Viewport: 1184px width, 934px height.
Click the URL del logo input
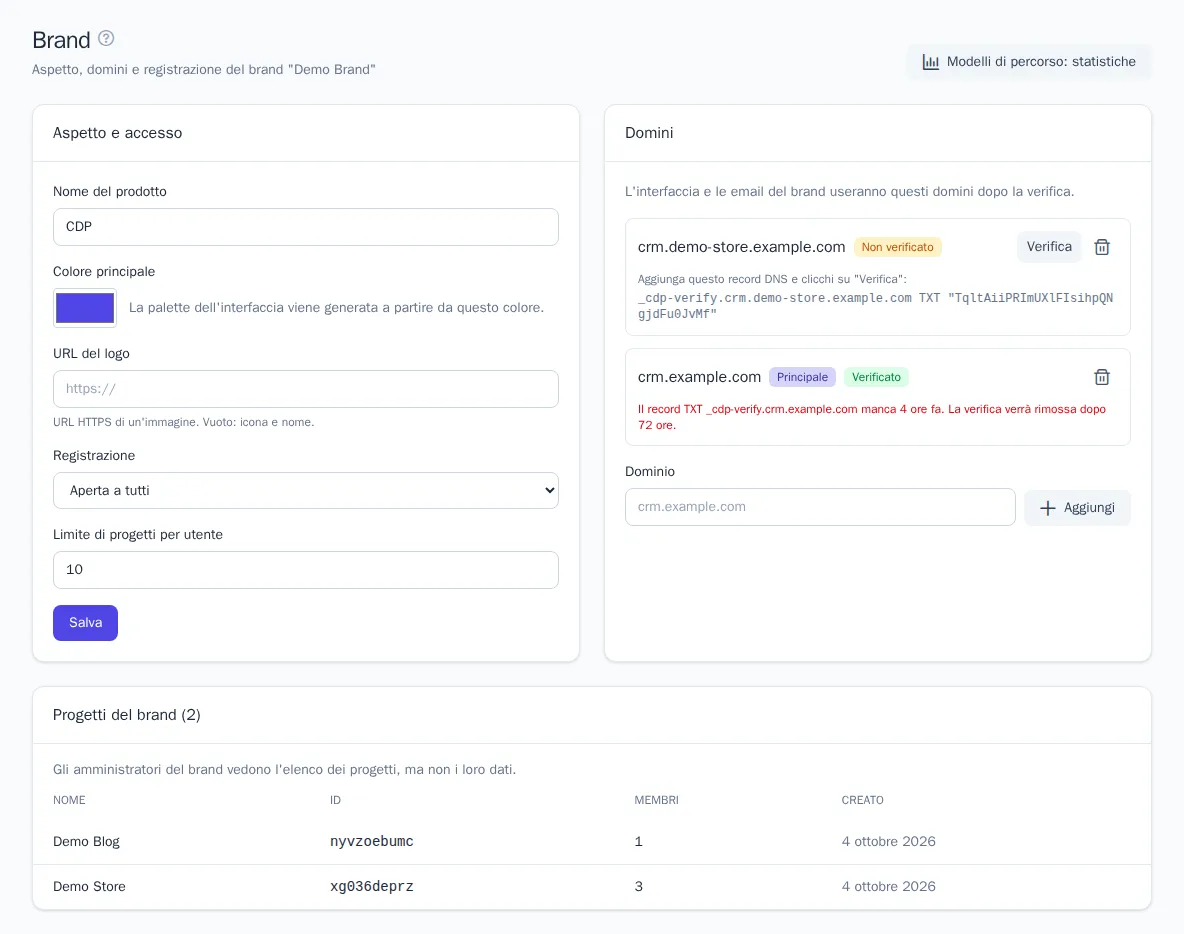click(306, 389)
